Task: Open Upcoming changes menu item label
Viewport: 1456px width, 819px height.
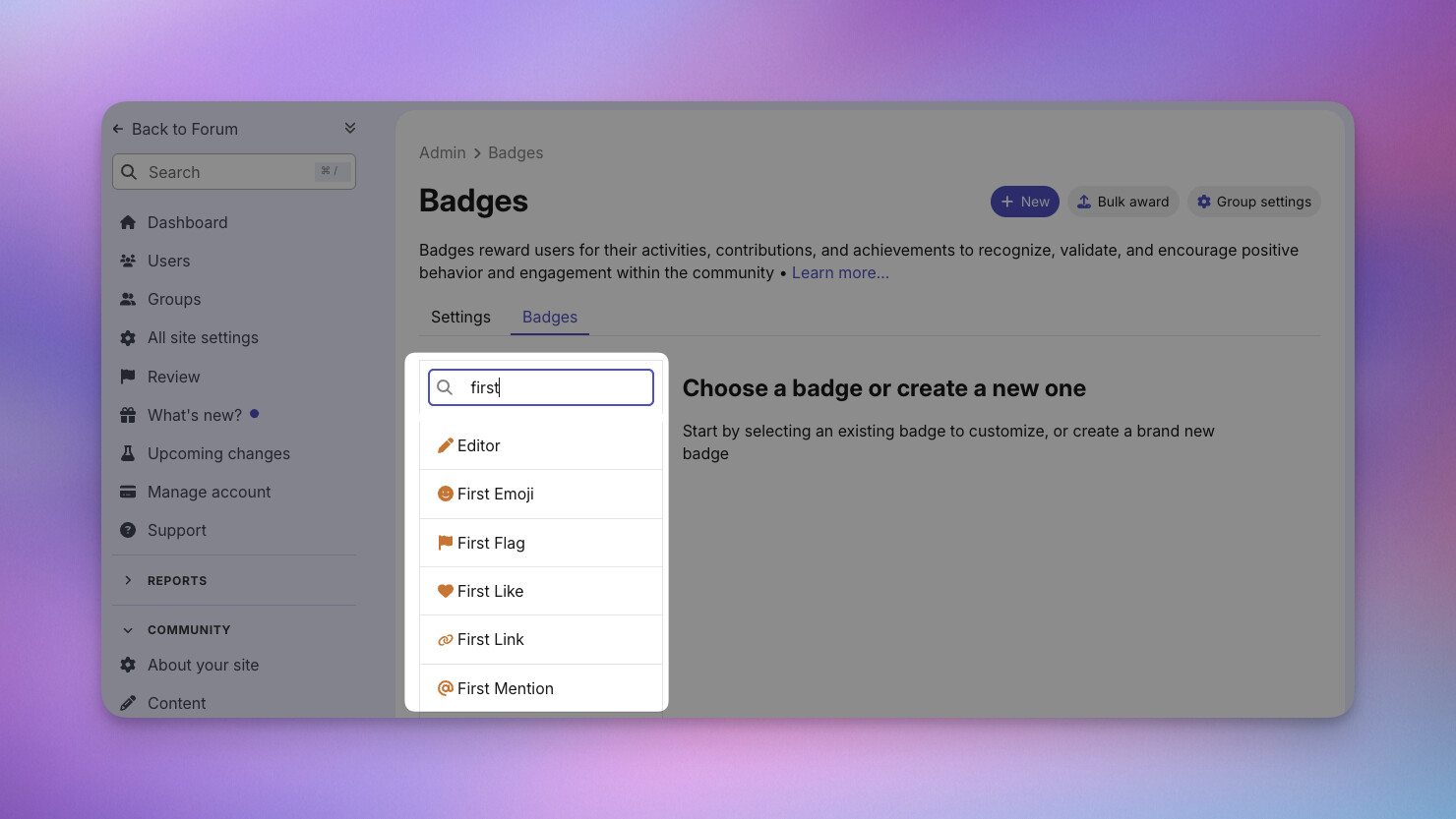Action: tap(218, 453)
